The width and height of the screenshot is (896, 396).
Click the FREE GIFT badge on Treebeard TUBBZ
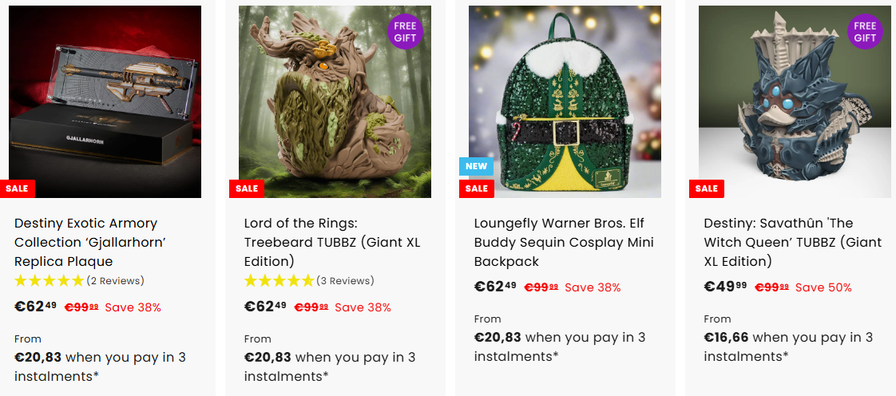405,31
